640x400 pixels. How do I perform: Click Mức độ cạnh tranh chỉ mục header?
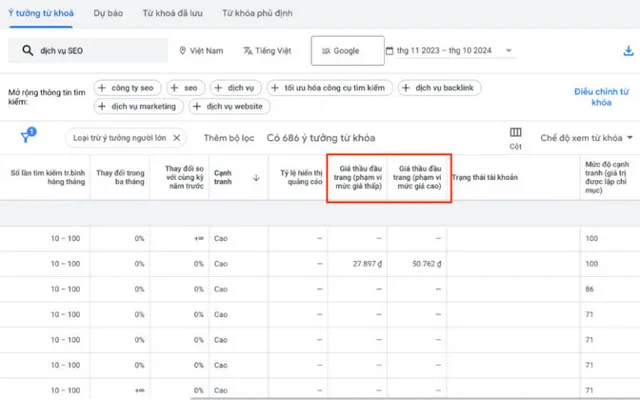coord(607,177)
